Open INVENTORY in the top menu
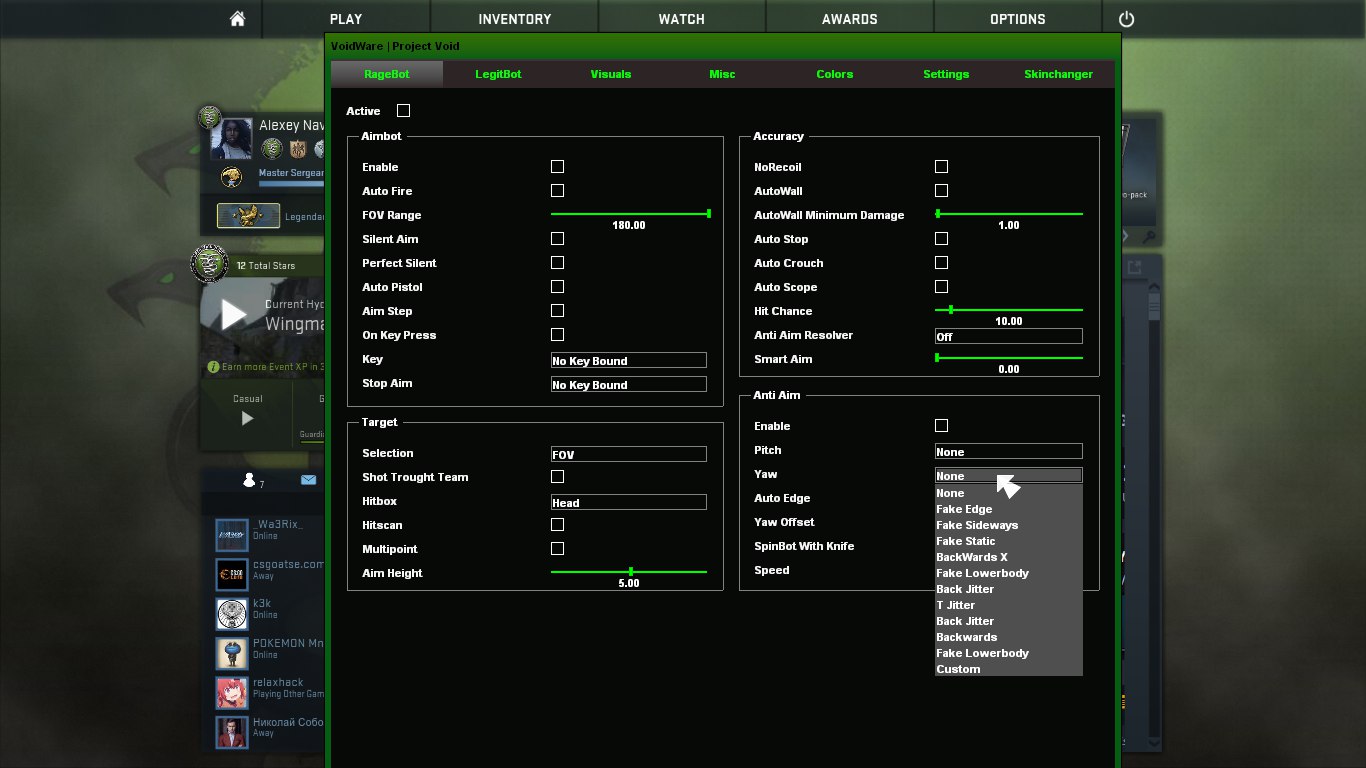 (514, 19)
